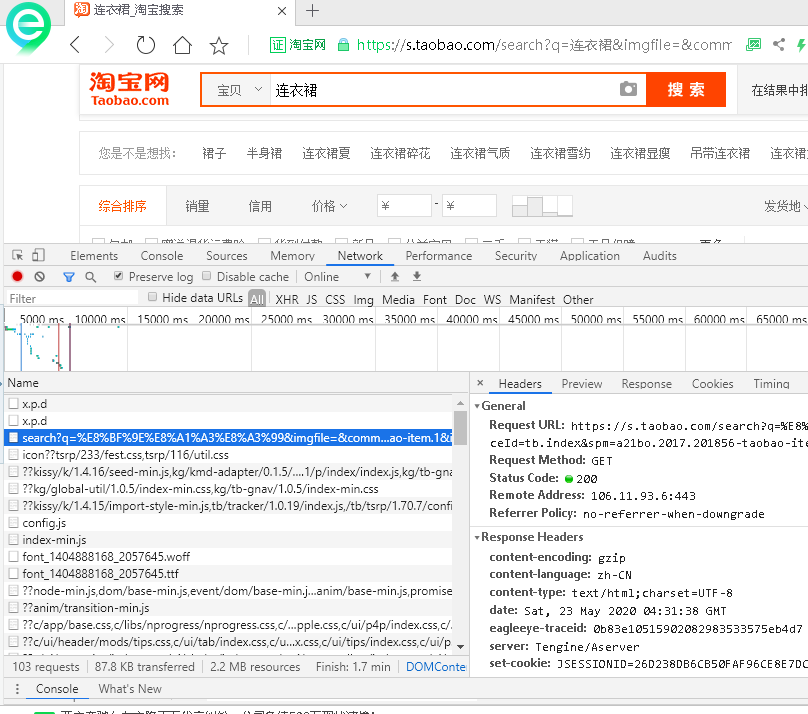
Task: Click the 360 browser logo icon
Action: pyautogui.click(x=28, y=29)
